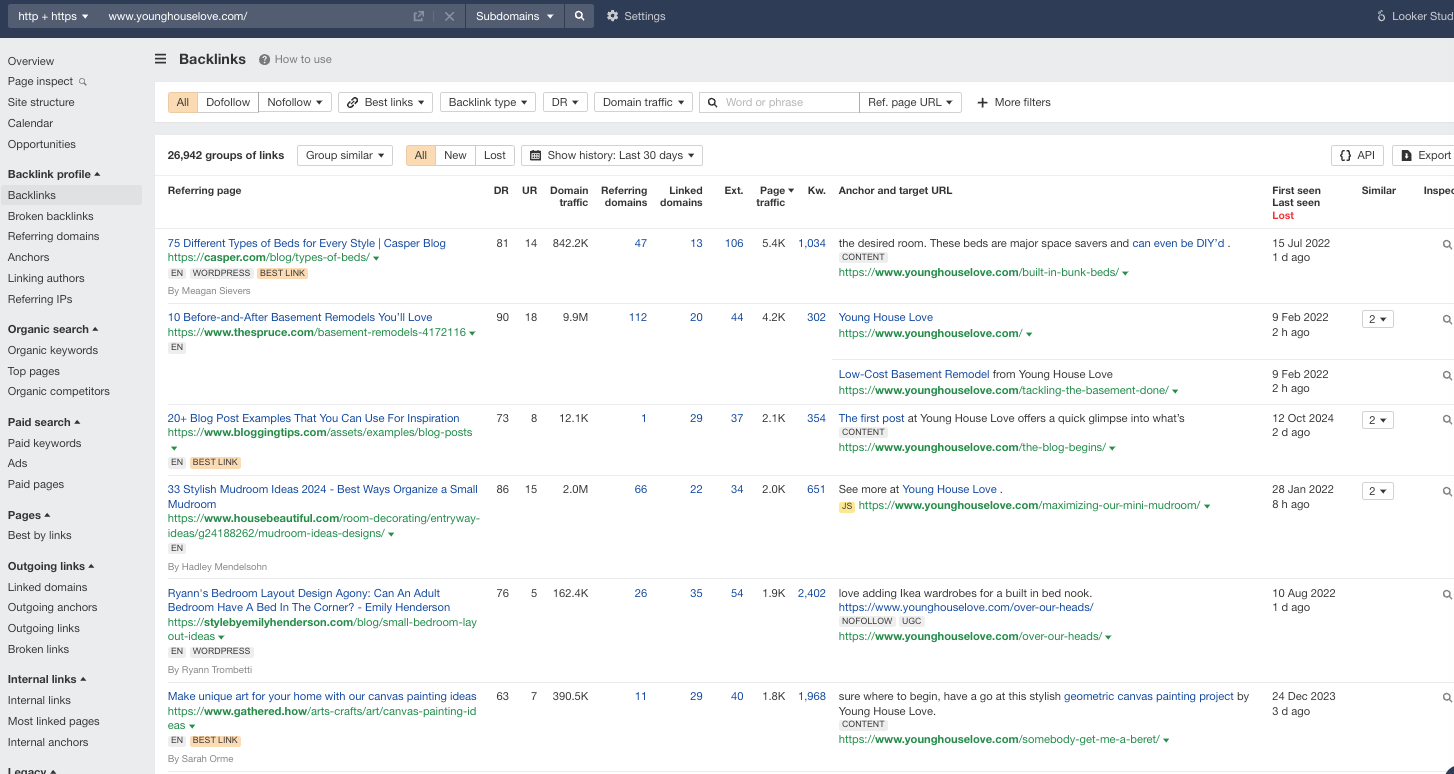The height and width of the screenshot is (774, 1454).
Task: Inspect the gathered.how backlink row magnifier
Action: pyautogui.click(x=1446, y=697)
